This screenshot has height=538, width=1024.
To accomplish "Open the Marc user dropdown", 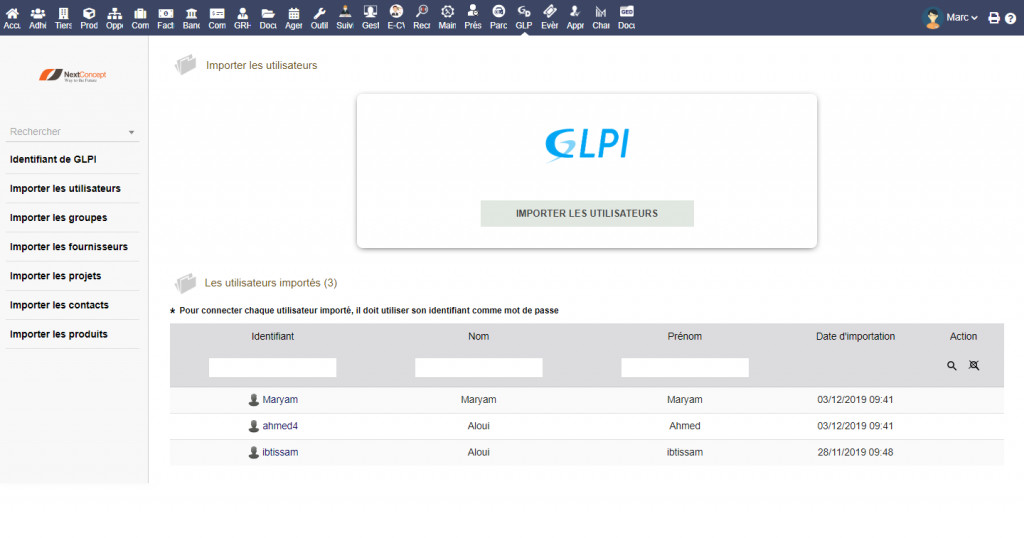I will 961,18.
